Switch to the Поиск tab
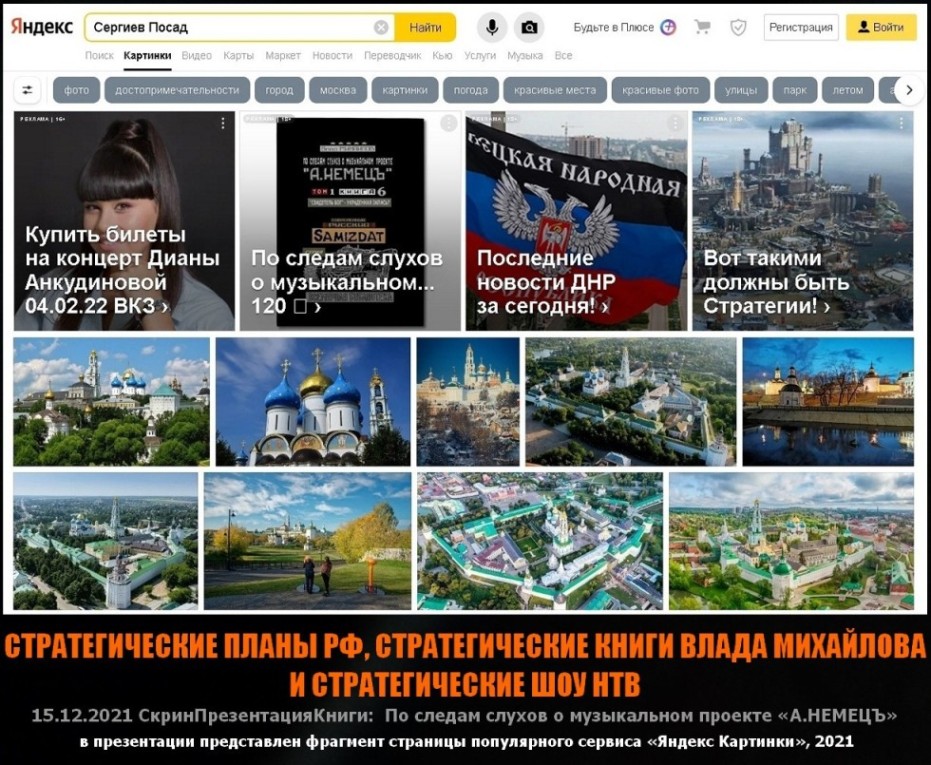The image size is (931, 765). [99, 55]
